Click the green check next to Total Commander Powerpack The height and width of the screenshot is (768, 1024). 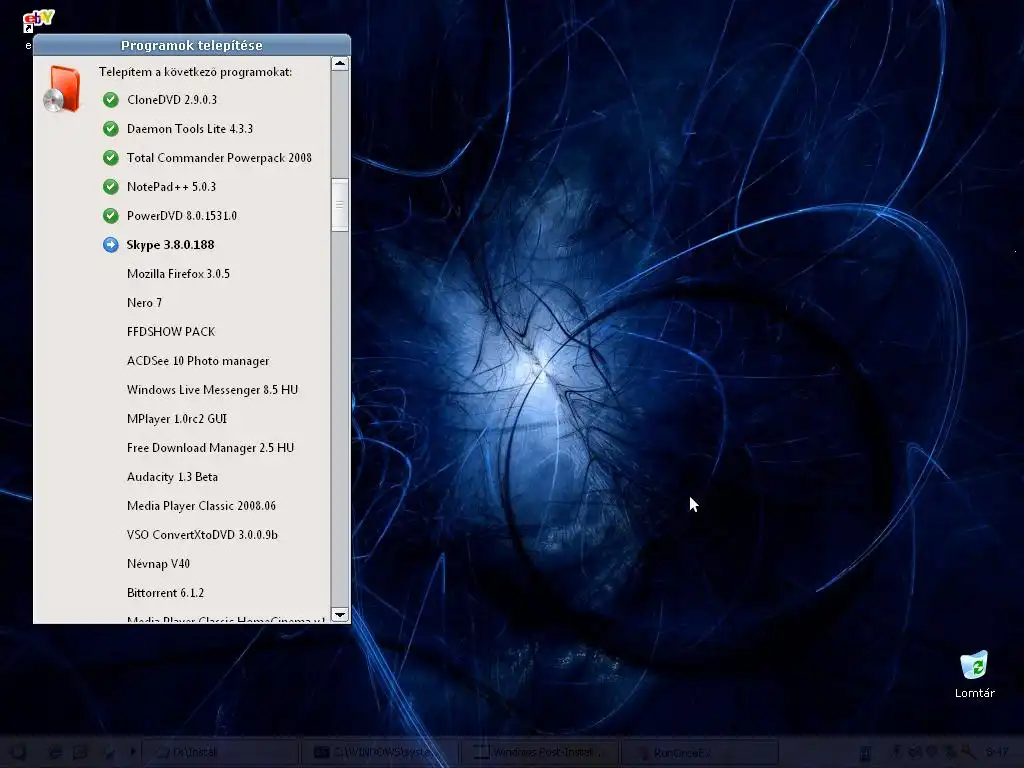coord(111,157)
